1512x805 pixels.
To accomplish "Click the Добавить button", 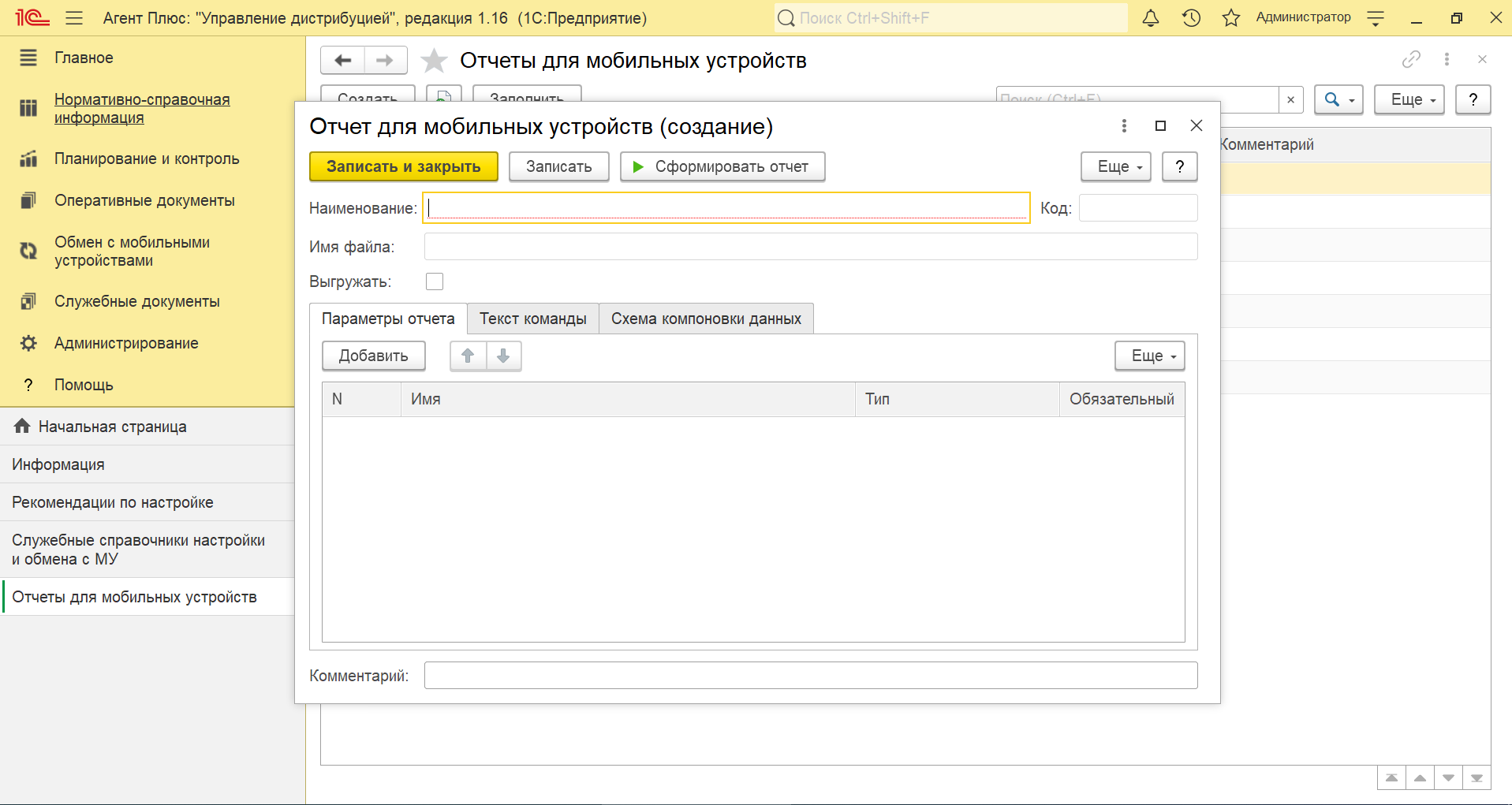I will tap(373, 356).
